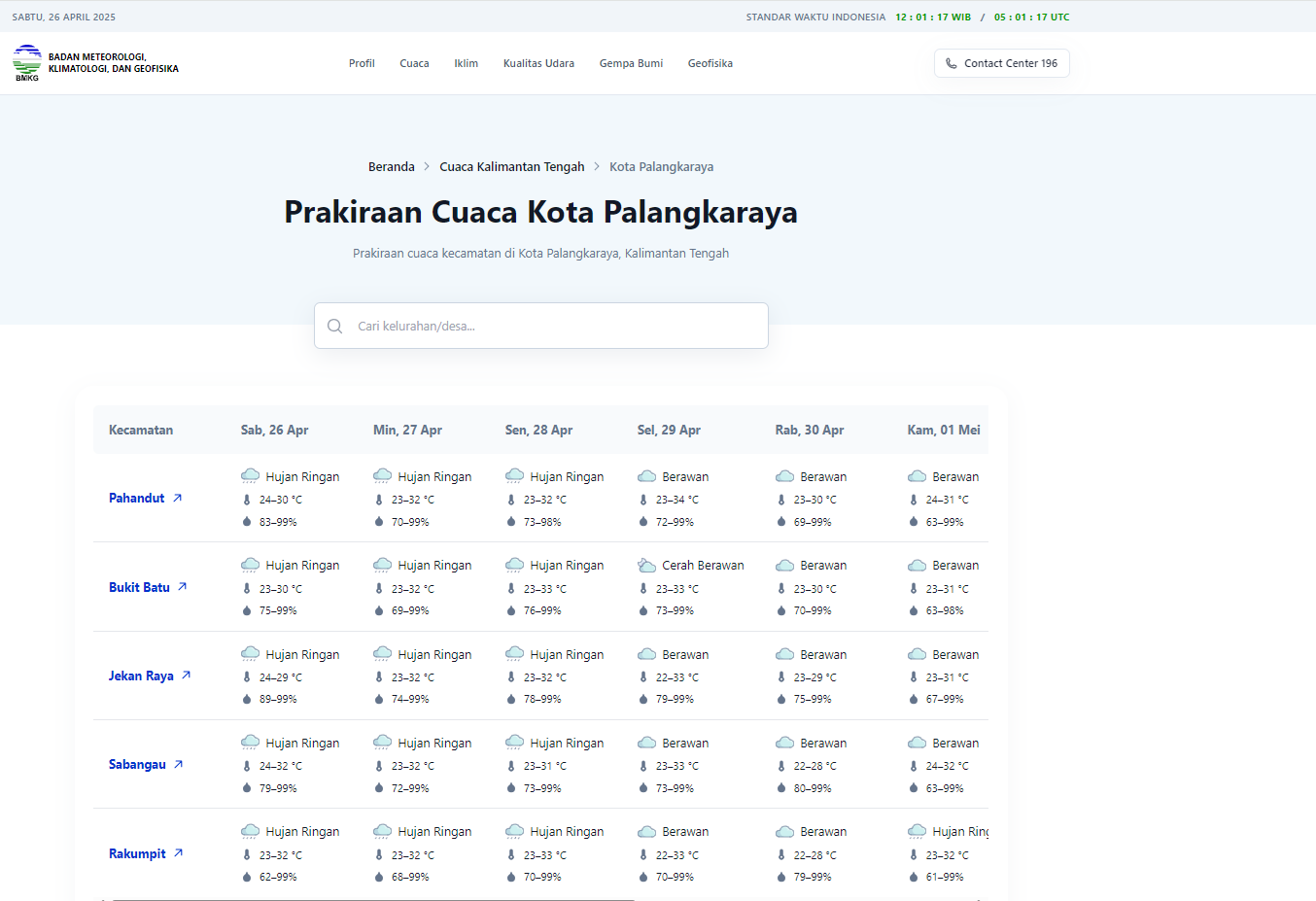This screenshot has height=901, width=1316.
Task: Click the arrow icon beside Rakumpit
Action: 179,853
